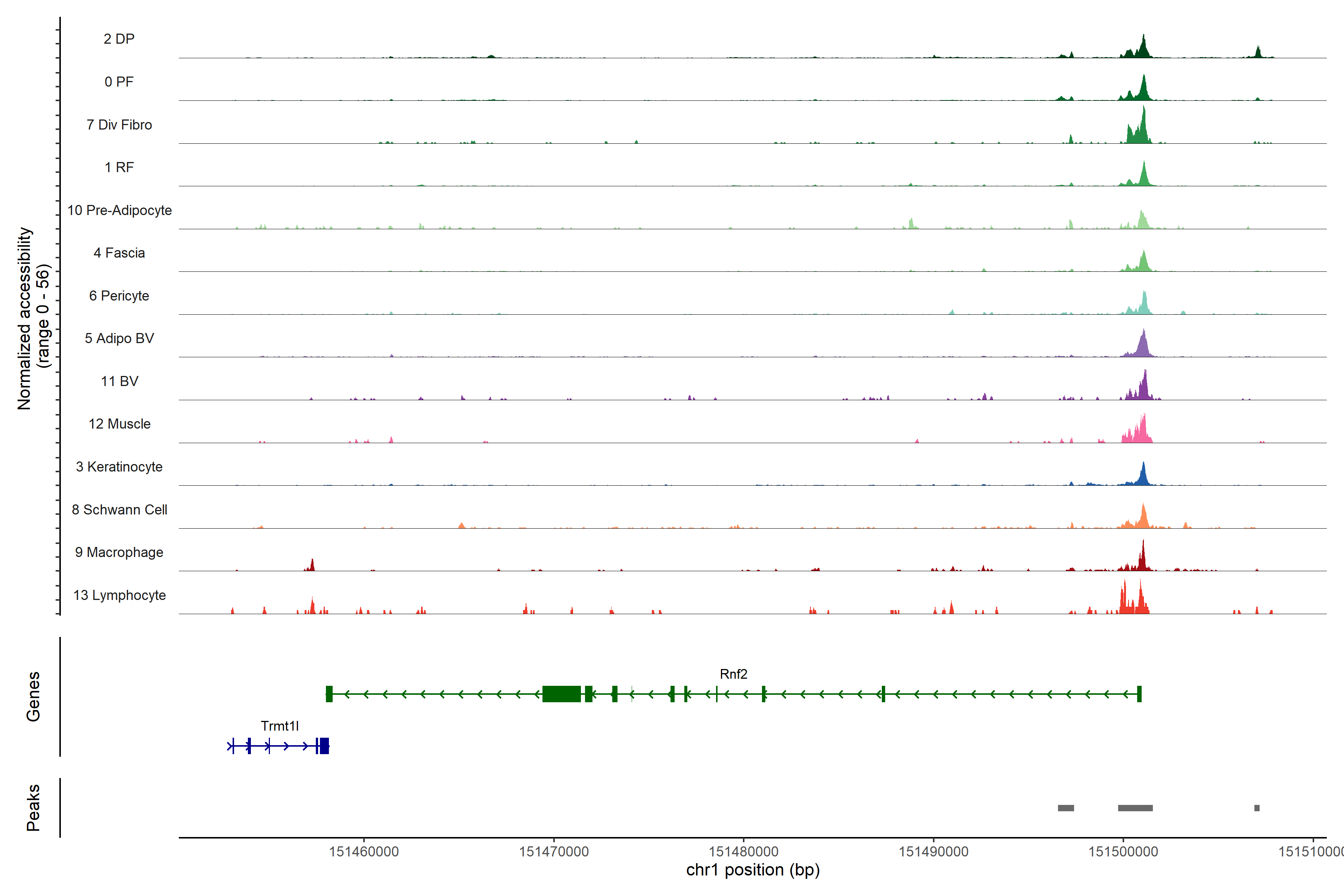Click the Genes panel label
This screenshot has width=1344, height=896.
33,697
